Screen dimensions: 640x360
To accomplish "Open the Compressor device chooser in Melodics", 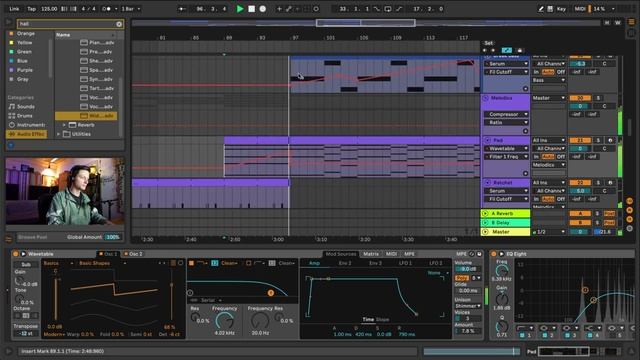I will coord(506,114).
